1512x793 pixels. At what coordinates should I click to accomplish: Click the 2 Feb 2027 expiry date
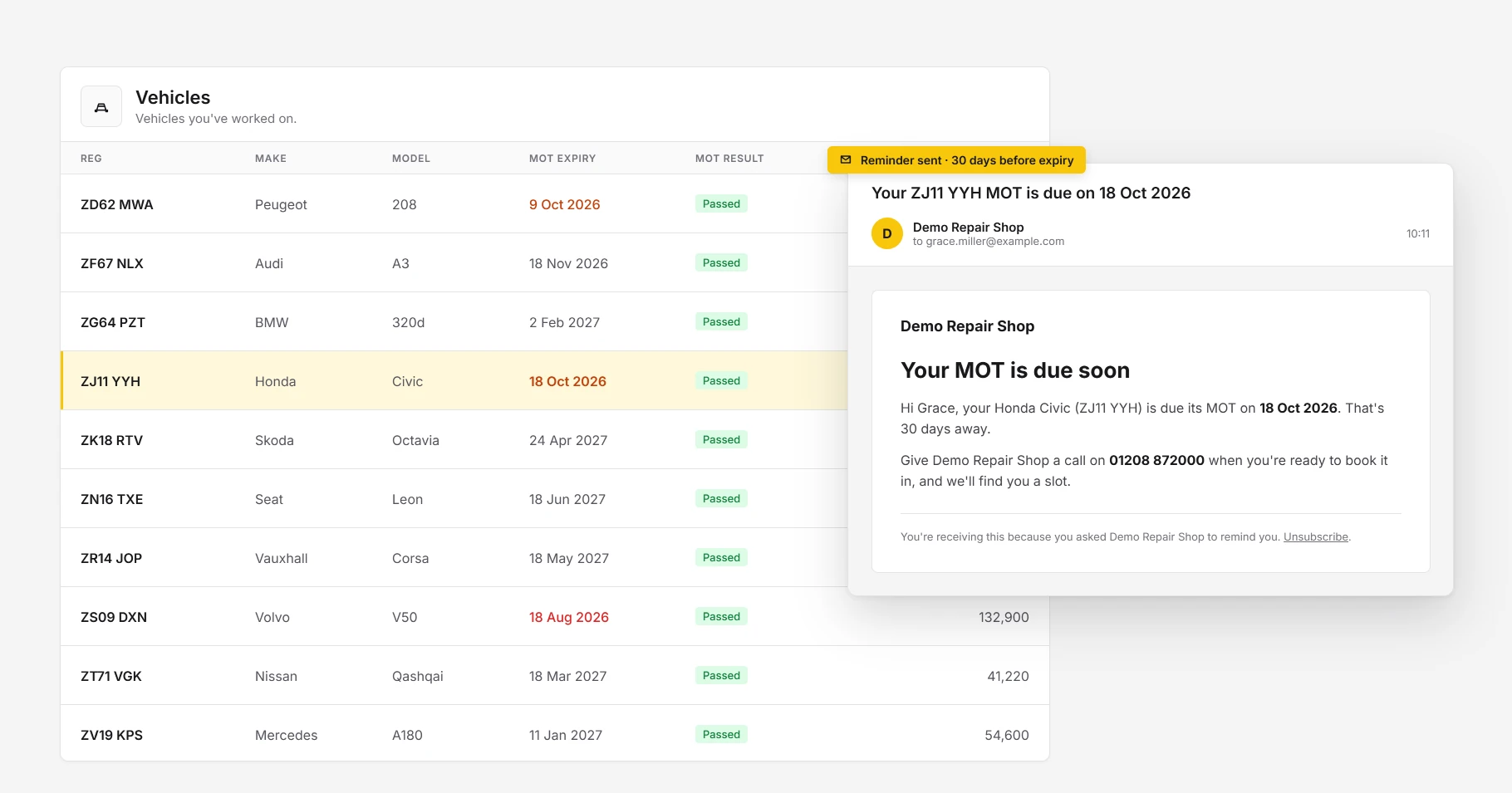[x=565, y=322]
